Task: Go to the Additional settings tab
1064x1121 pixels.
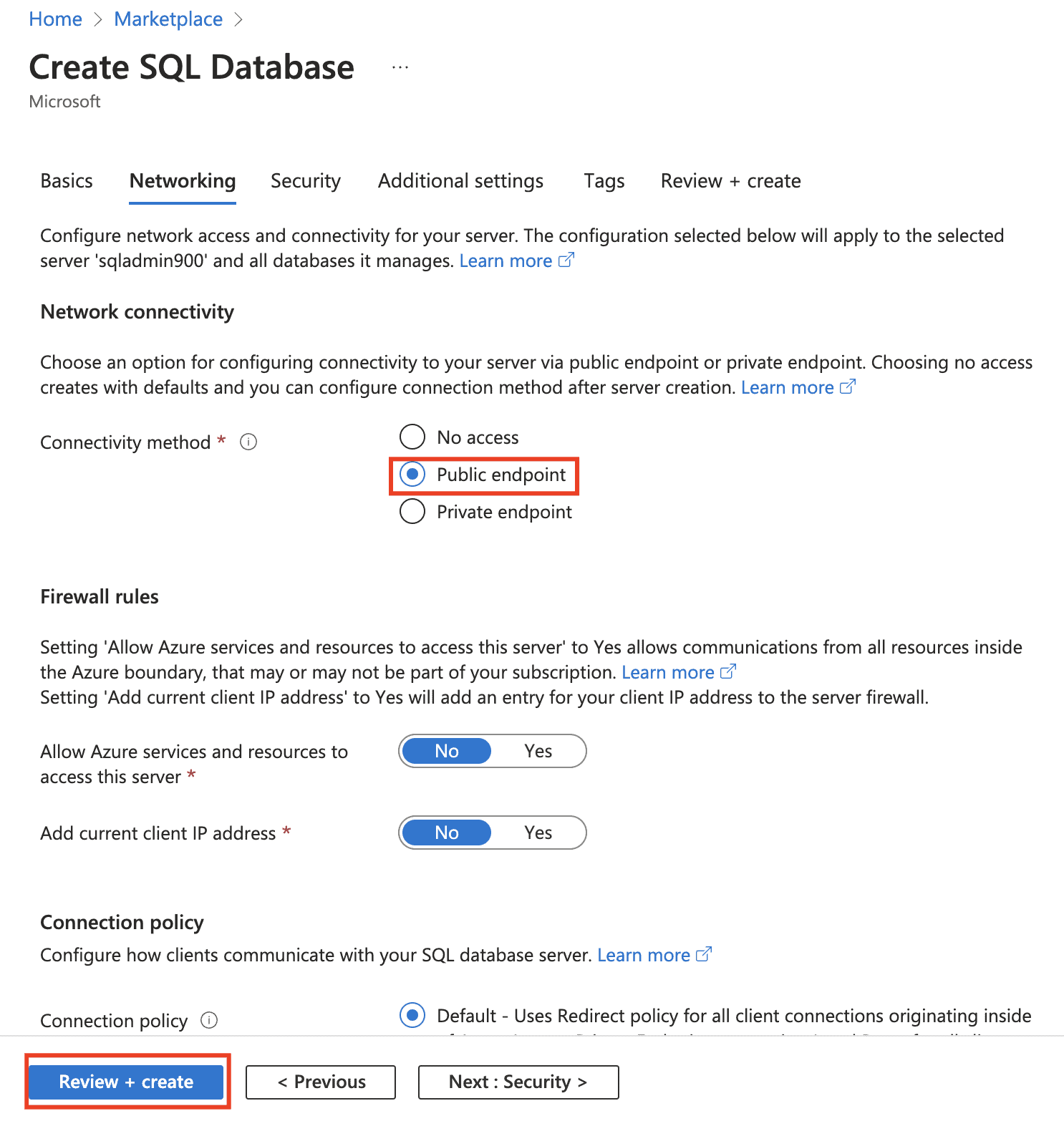Action: click(460, 181)
